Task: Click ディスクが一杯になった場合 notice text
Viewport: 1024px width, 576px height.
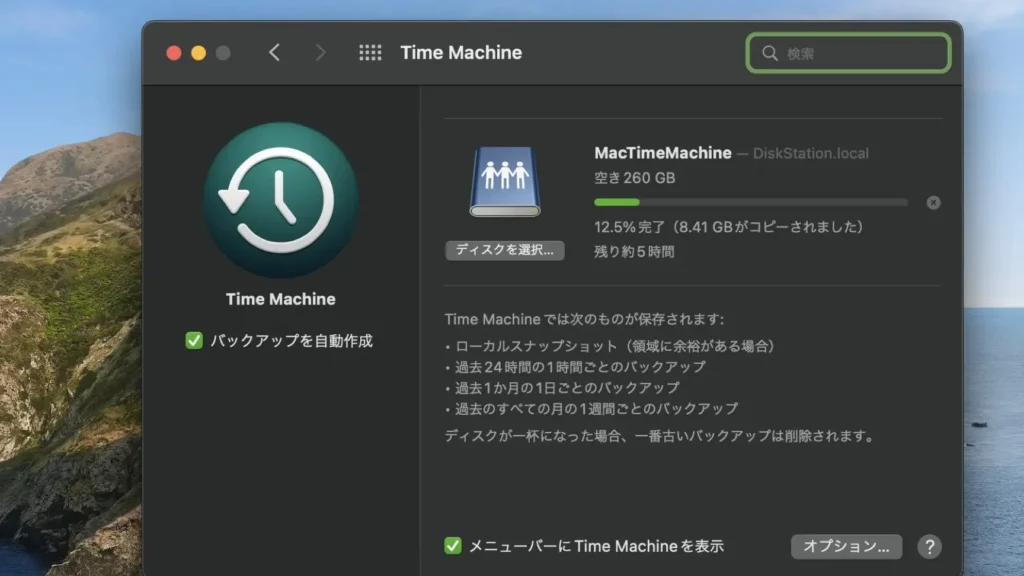Action: click(659, 436)
